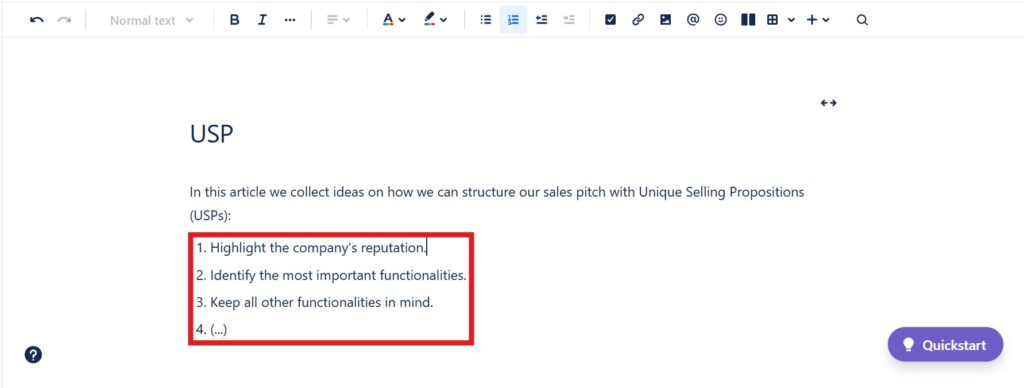Click the Quickstart button
Viewport: 1024px width, 388px height.
click(x=945, y=344)
